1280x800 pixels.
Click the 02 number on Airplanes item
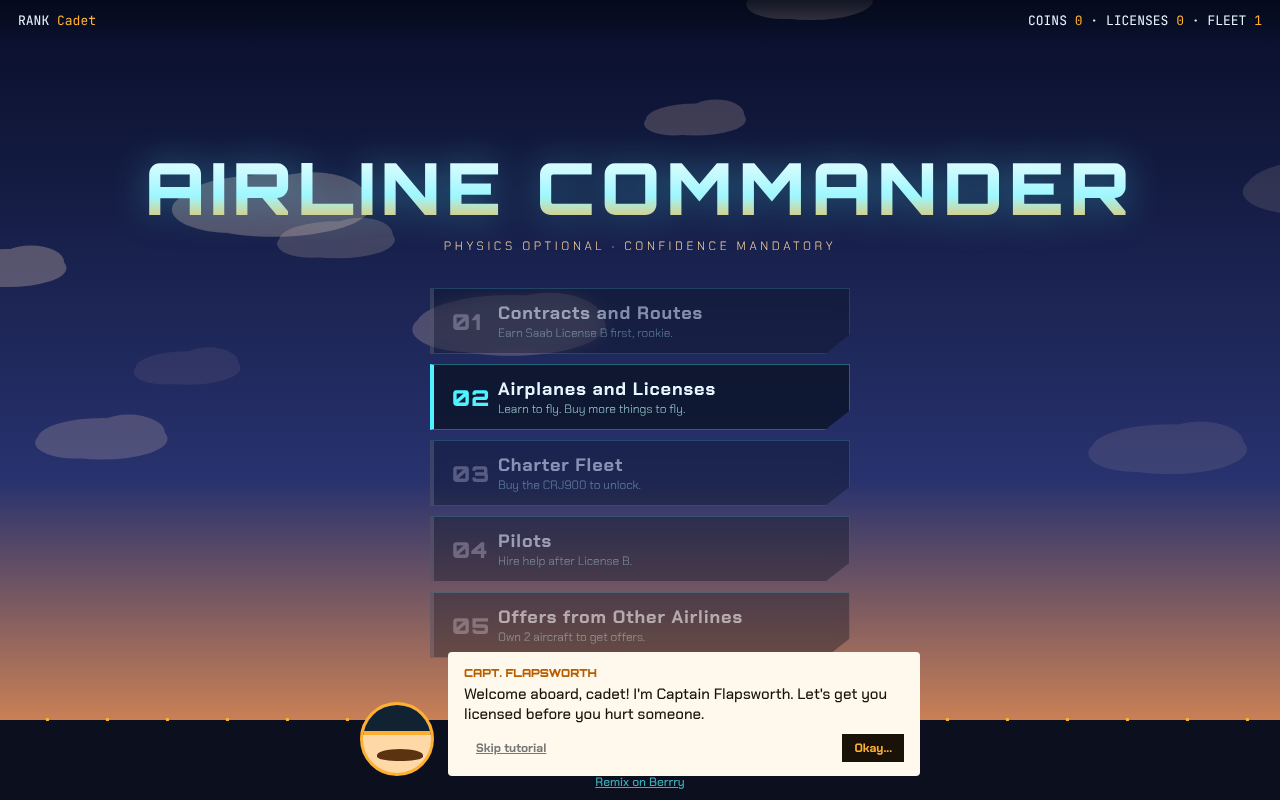coord(470,398)
